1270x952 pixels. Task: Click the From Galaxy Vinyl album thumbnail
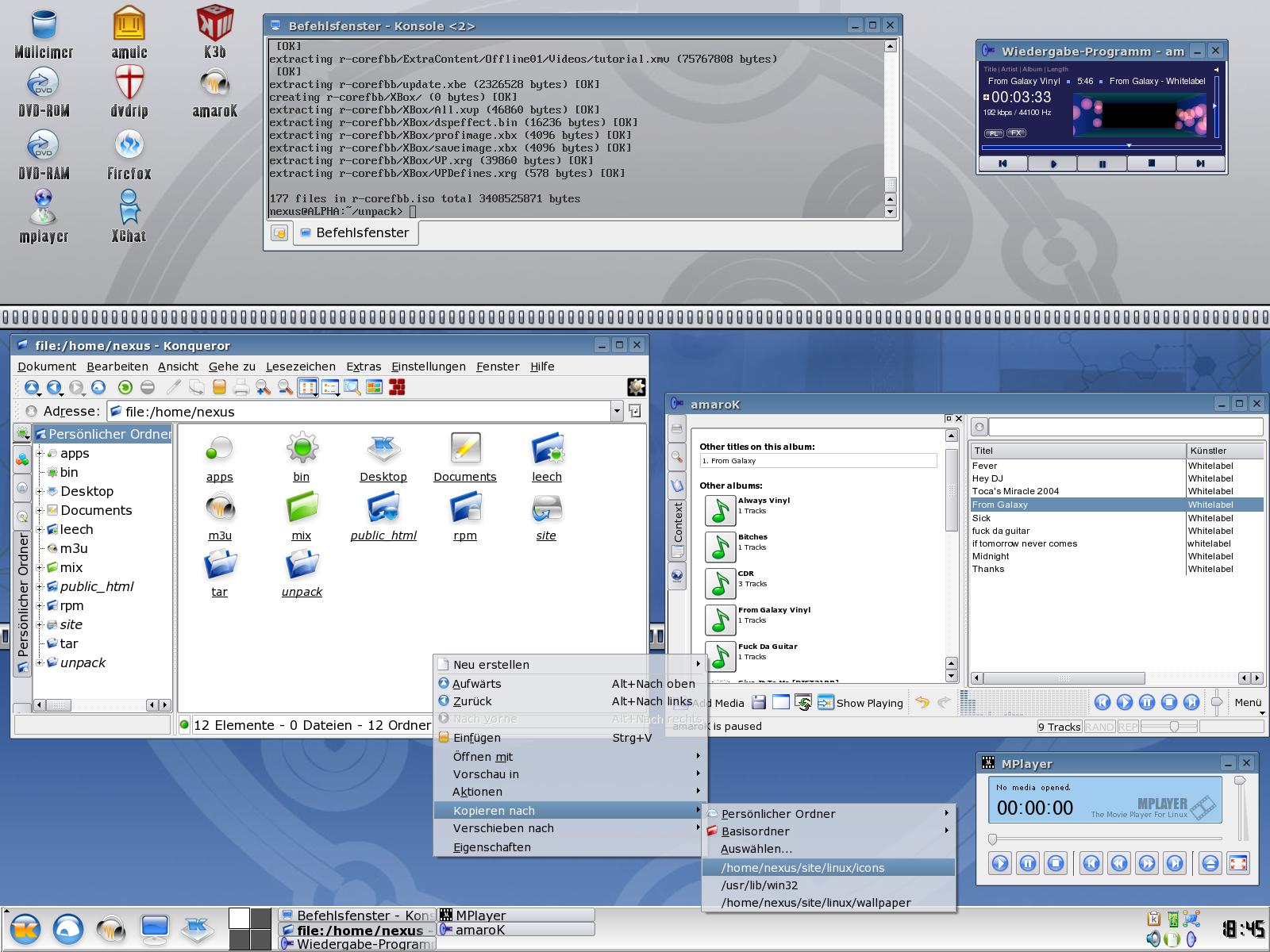720,620
